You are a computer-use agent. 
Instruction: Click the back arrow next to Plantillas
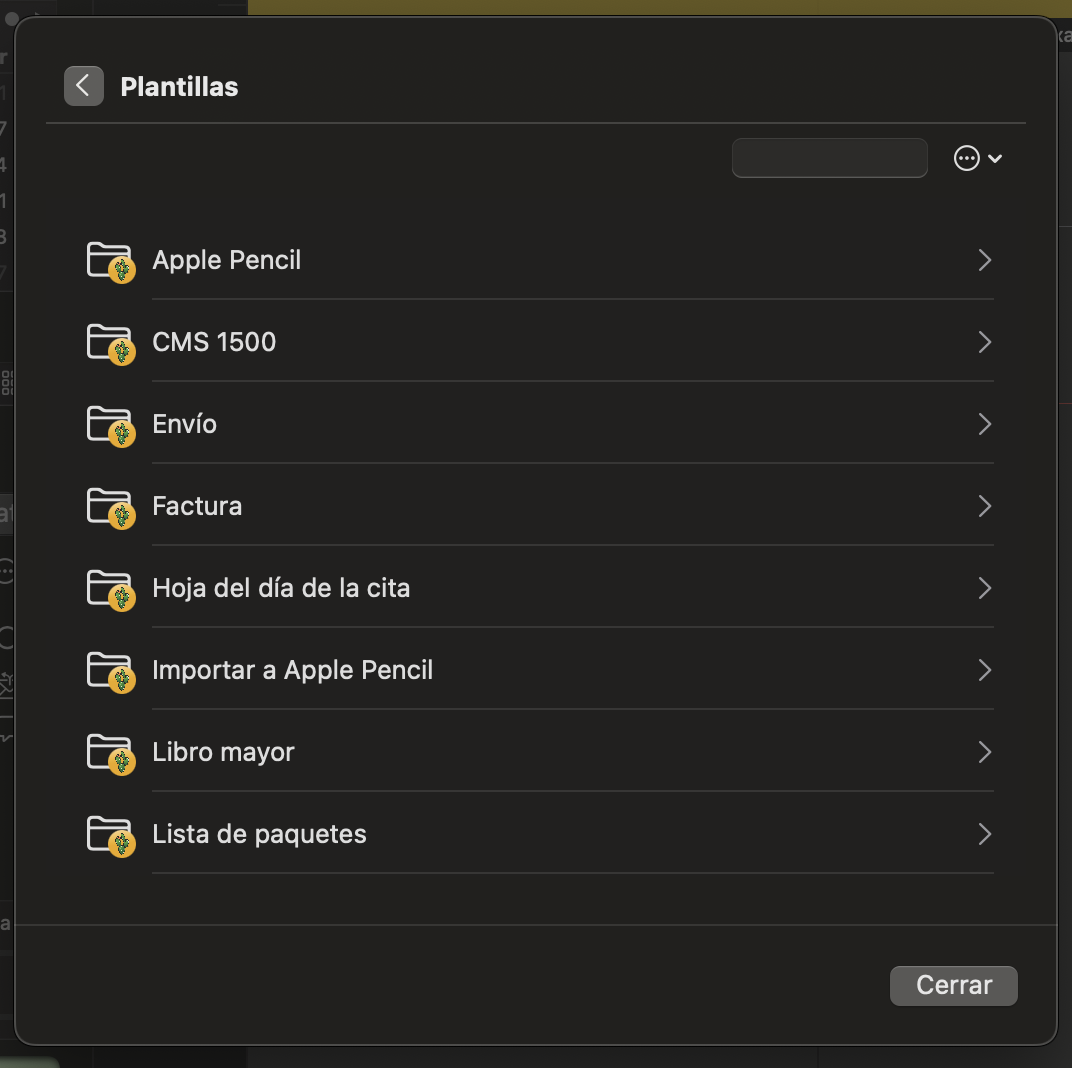[83, 86]
